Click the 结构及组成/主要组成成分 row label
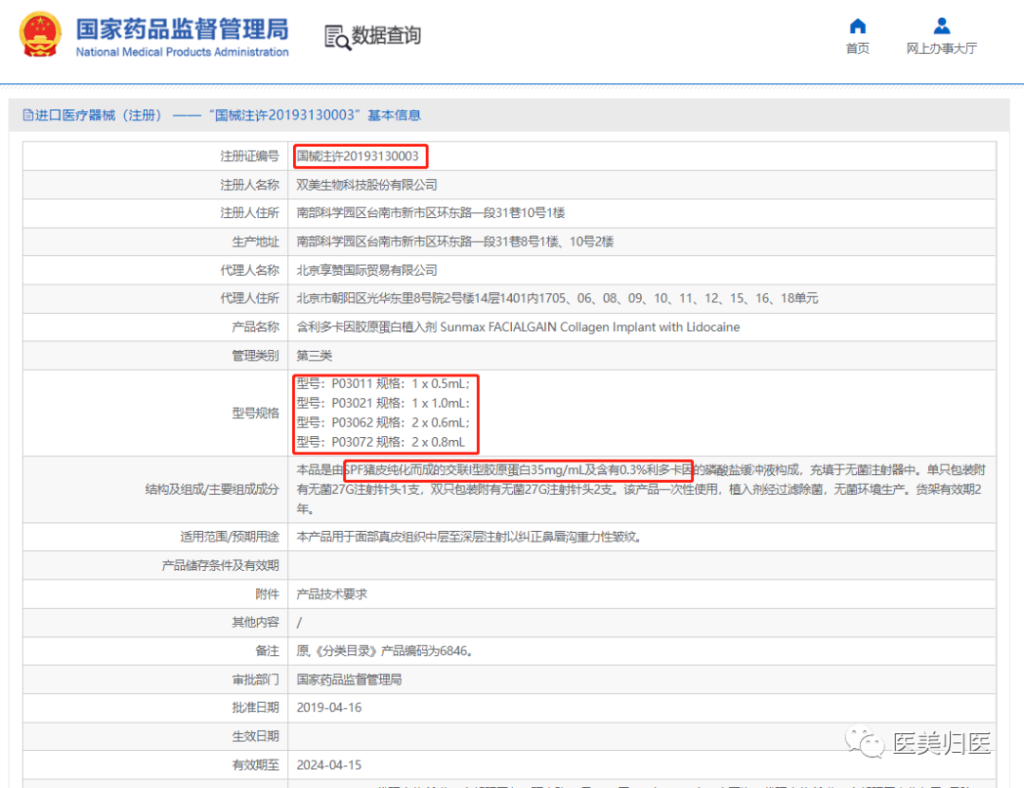Screen dimensions: 1024x788 tap(212, 490)
